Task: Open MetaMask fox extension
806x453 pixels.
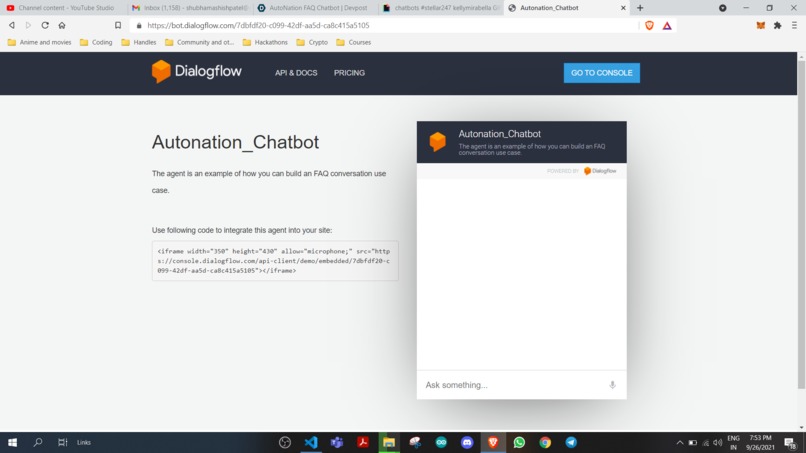Action: pyautogui.click(x=761, y=25)
